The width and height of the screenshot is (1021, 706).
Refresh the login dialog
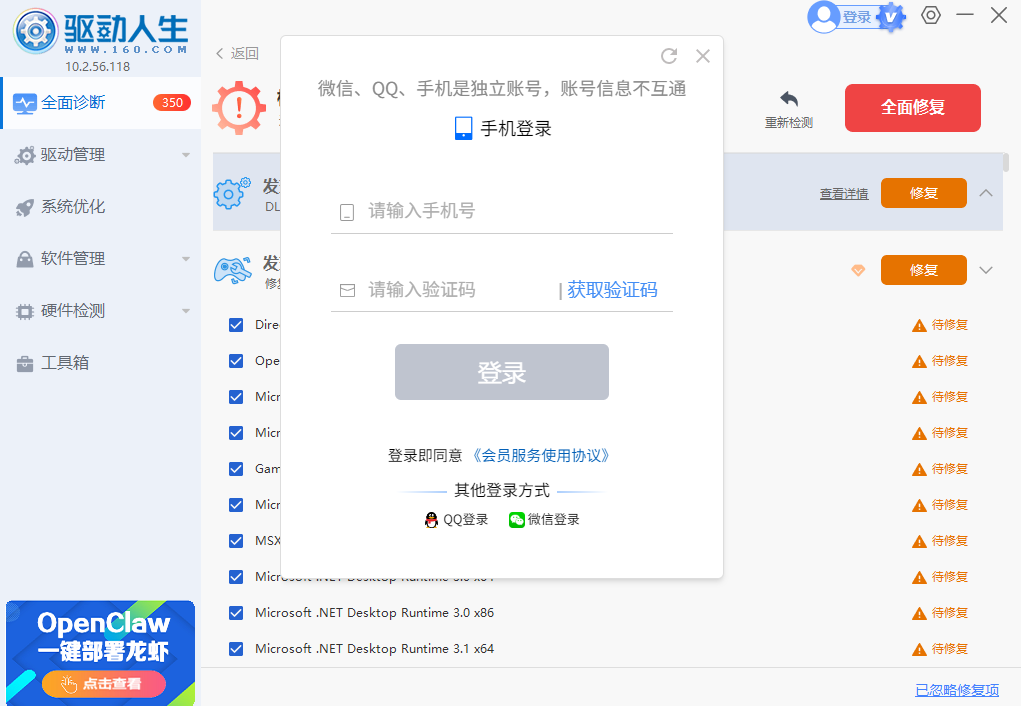tap(669, 56)
